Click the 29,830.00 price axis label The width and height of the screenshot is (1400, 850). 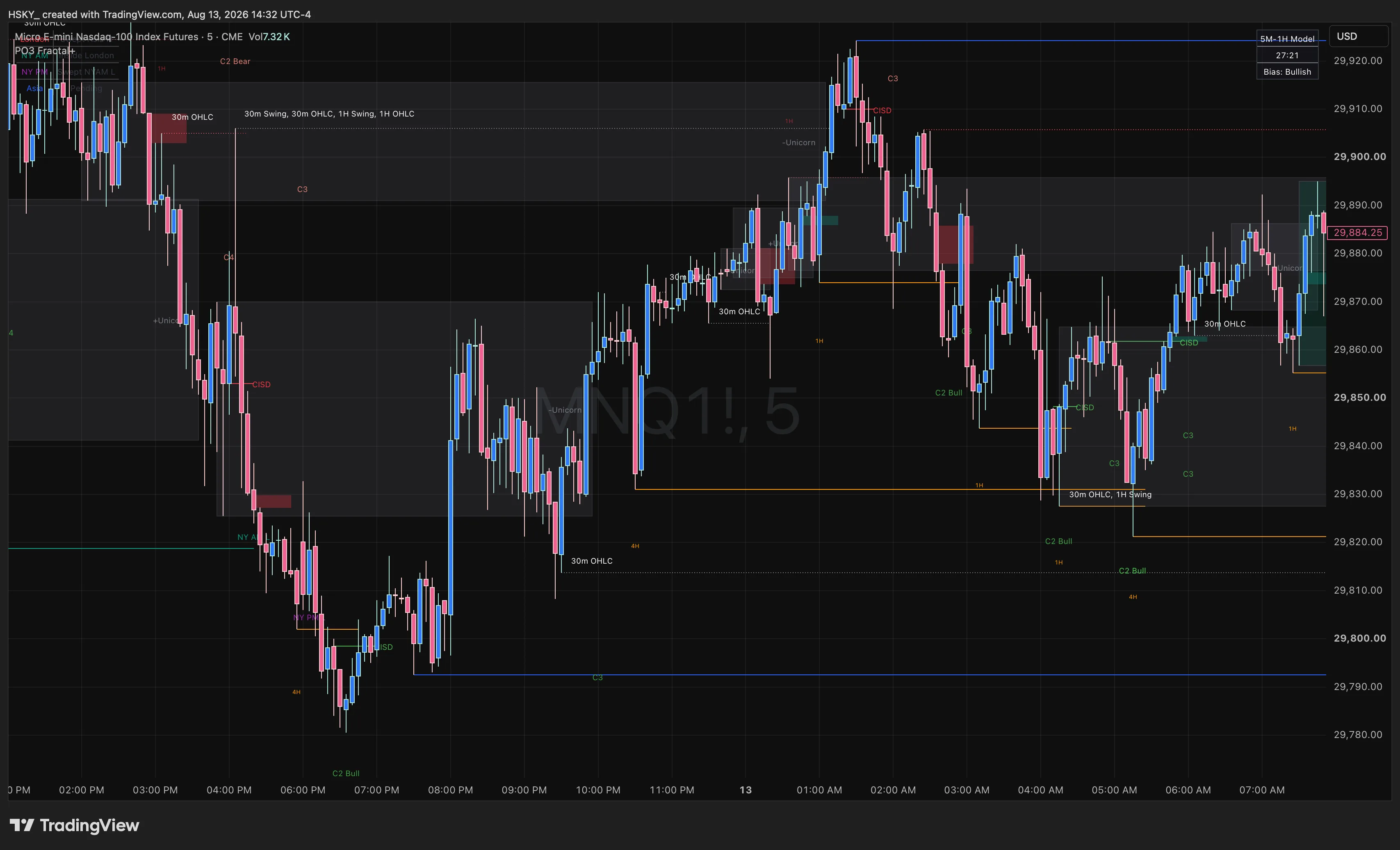coord(1358,494)
